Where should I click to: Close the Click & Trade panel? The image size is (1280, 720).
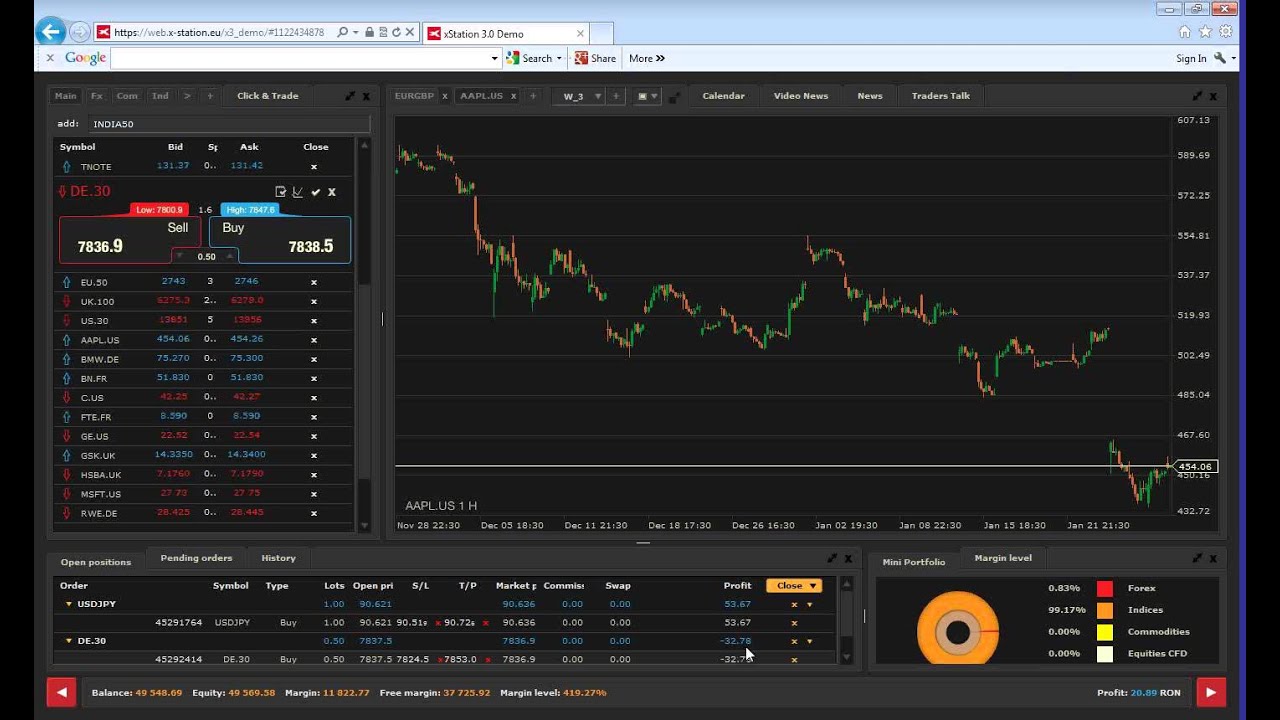click(x=366, y=96)
